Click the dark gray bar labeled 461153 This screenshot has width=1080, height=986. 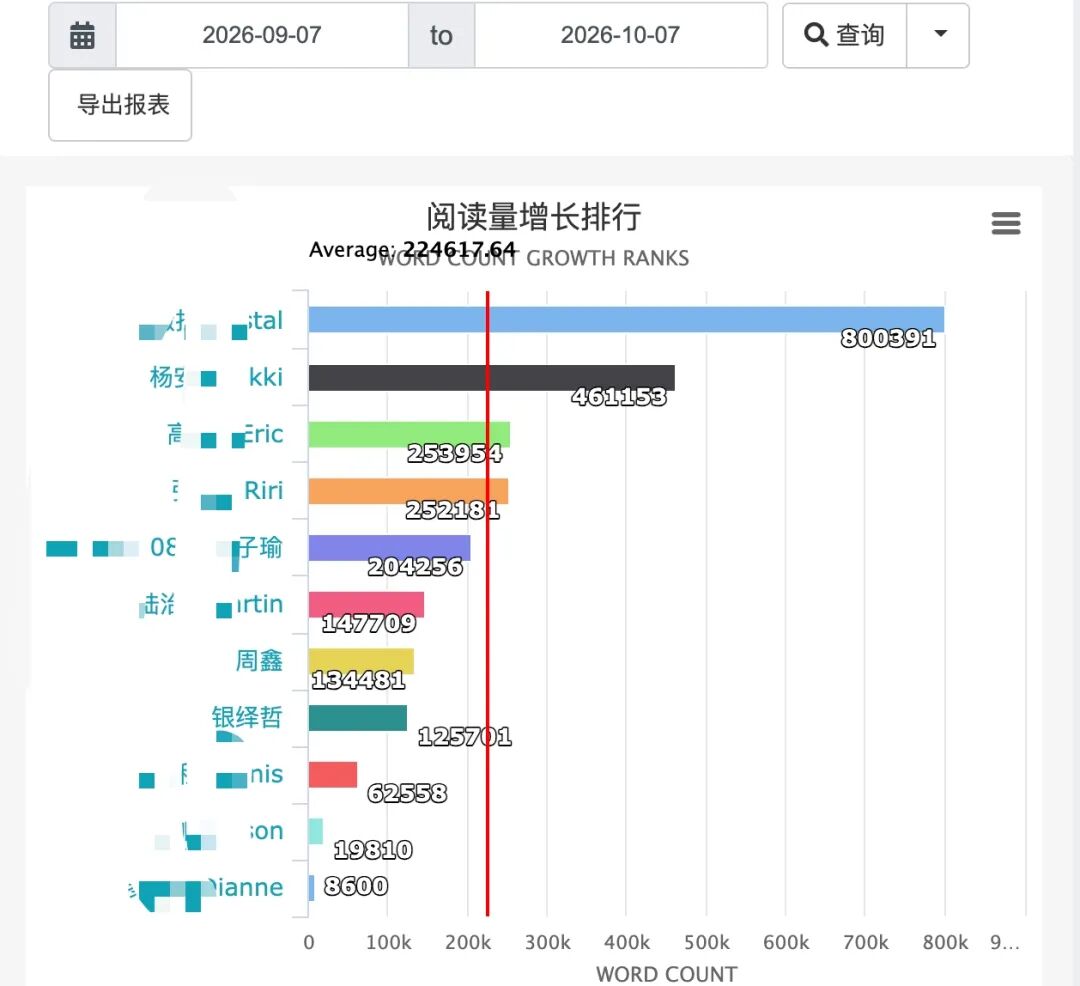pos(492,378)
